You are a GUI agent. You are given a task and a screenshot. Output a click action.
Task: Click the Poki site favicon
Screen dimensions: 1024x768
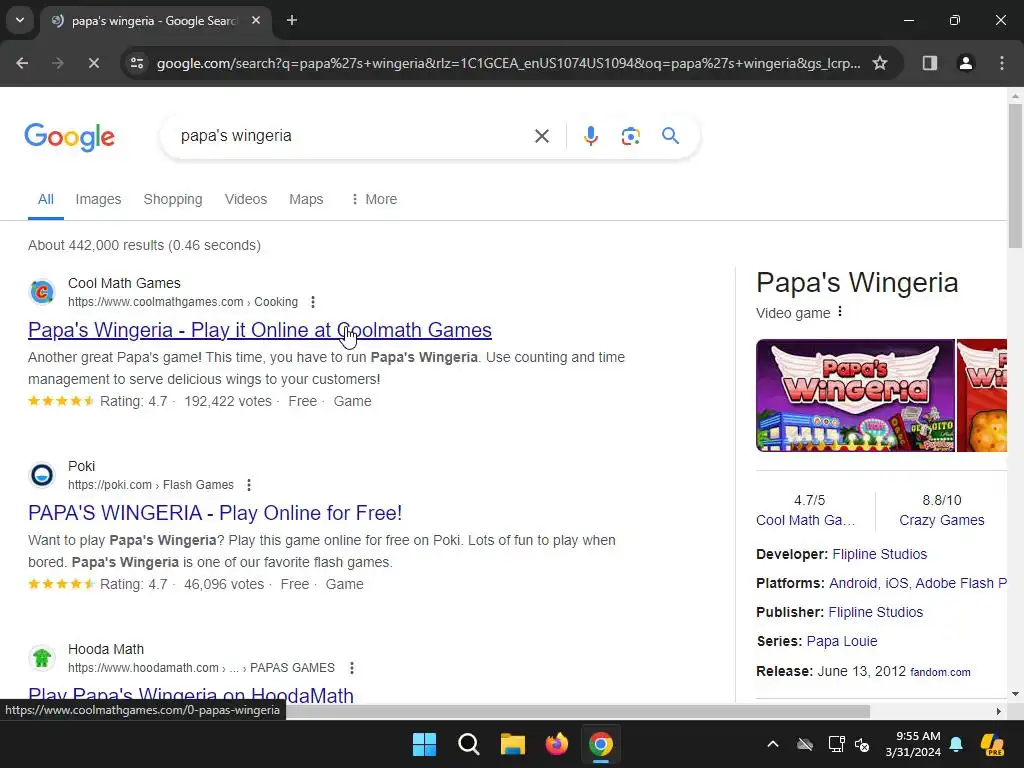(x=42, y=475)
